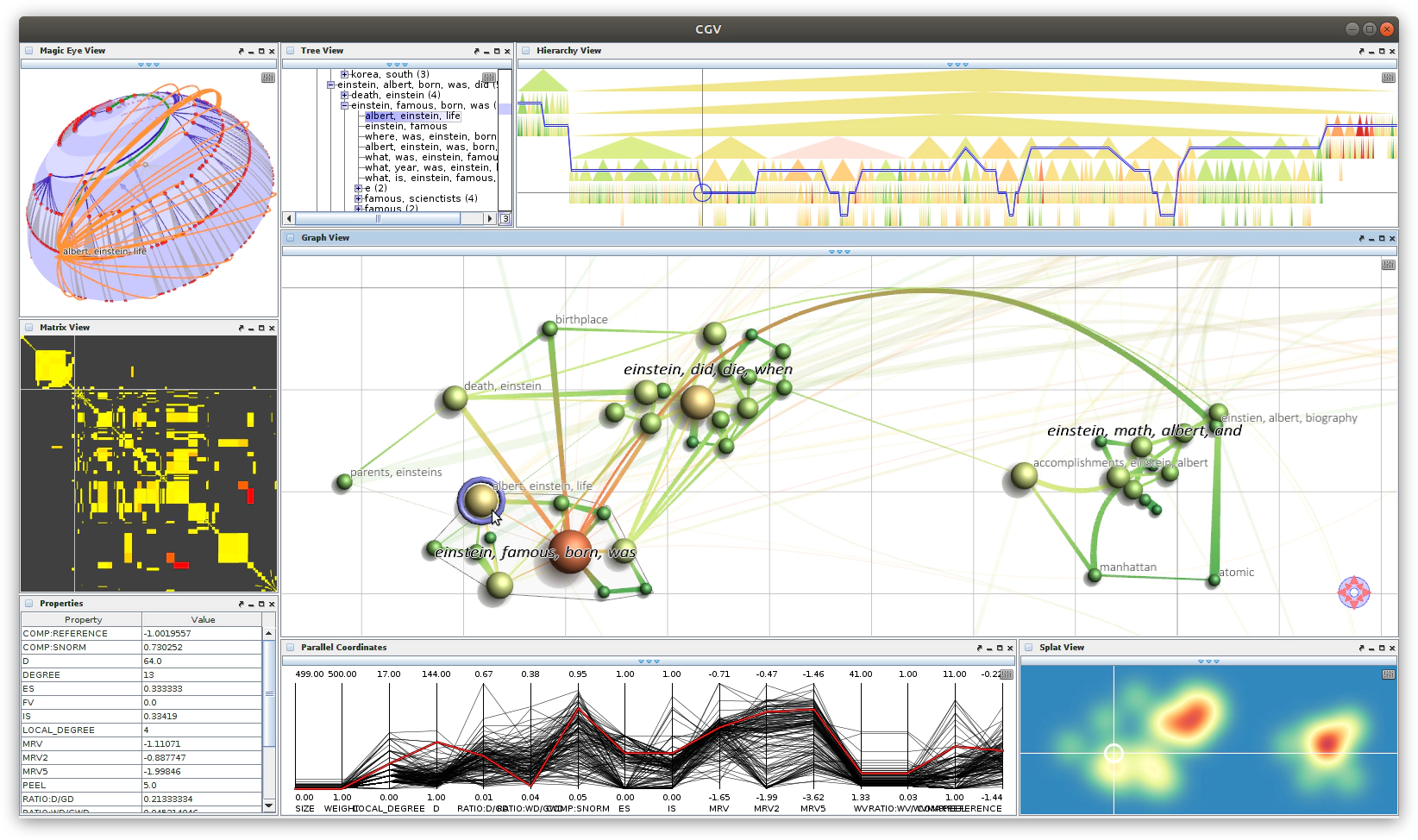Click Tree View scroll-right arrow button
The height and width of the screenshot is (840, 1418).
(x=490, y=219)
